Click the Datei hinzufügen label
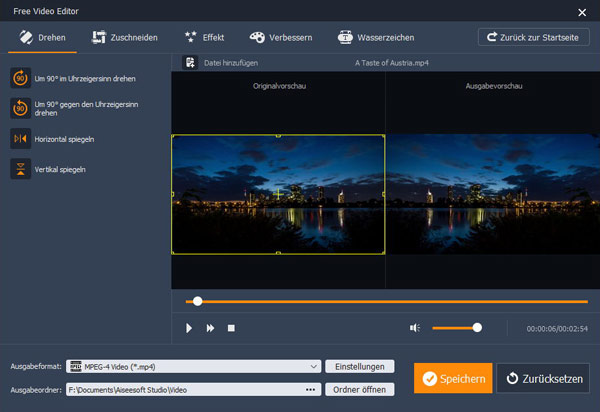The image size is (600, 412). (x=231, y=63)
